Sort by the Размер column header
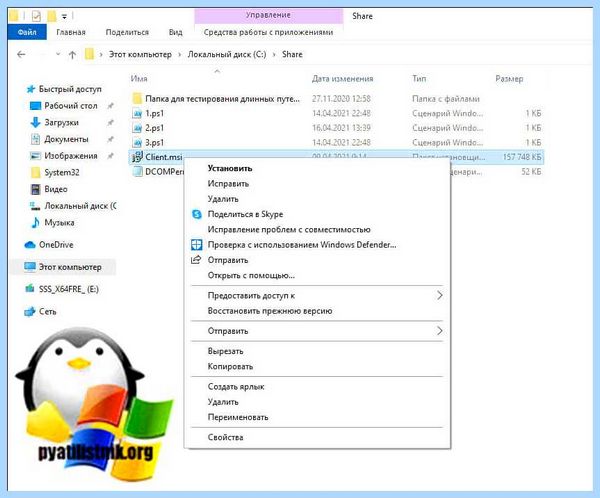This screenshot has width=600, height=498. (509, 78)
